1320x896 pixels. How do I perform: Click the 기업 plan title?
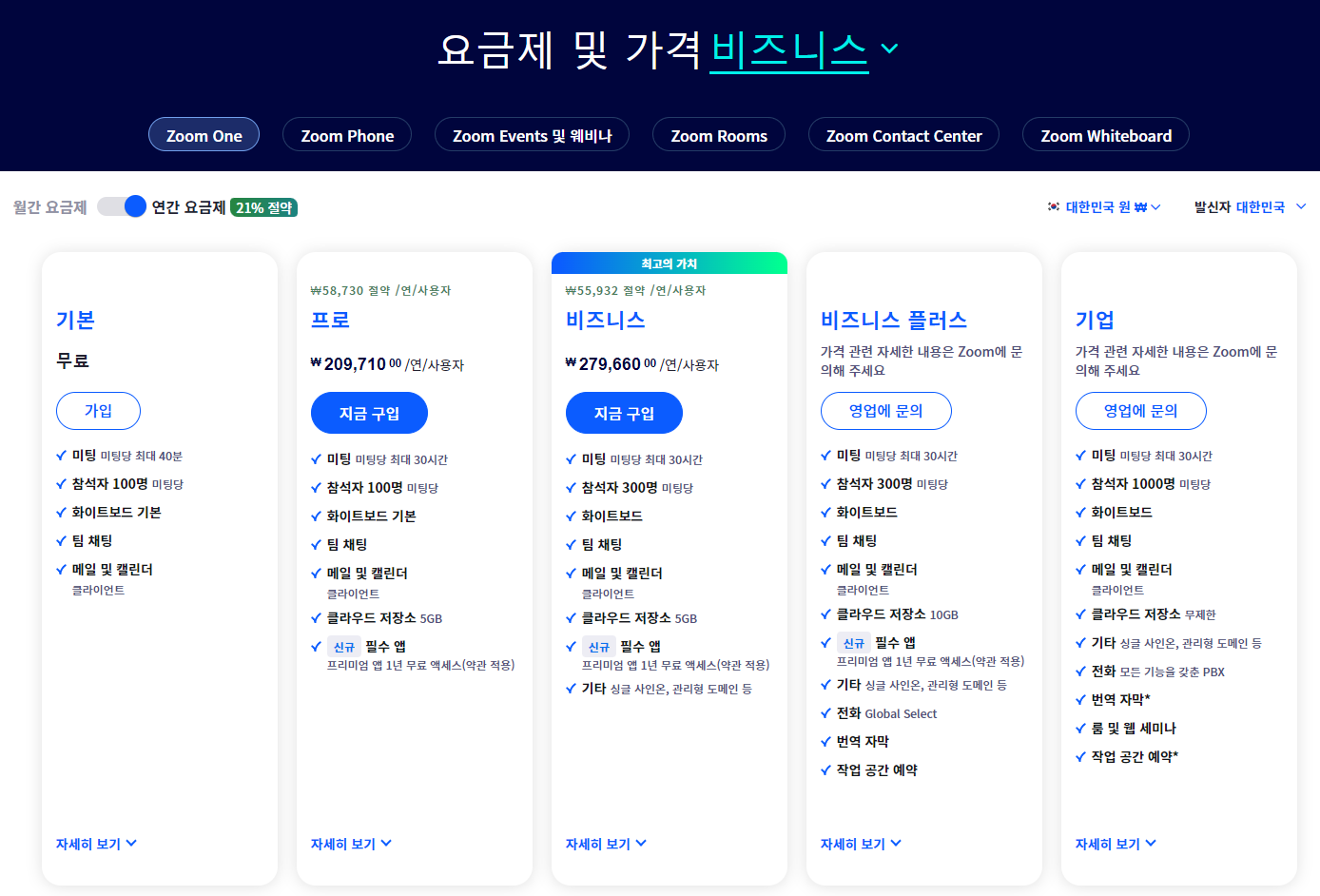coord(1095,320)
